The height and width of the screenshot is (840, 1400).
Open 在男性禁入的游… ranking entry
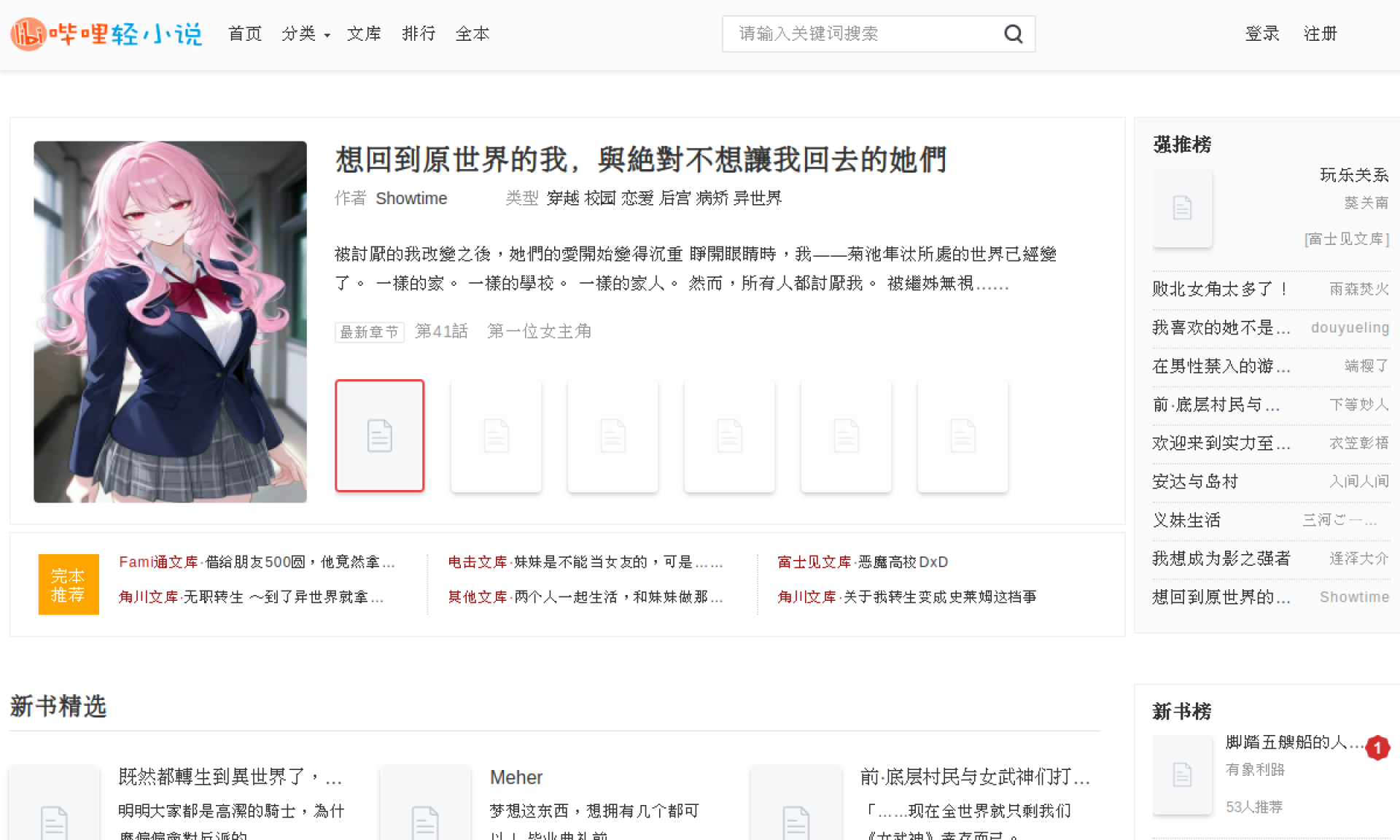[1221, 366]
